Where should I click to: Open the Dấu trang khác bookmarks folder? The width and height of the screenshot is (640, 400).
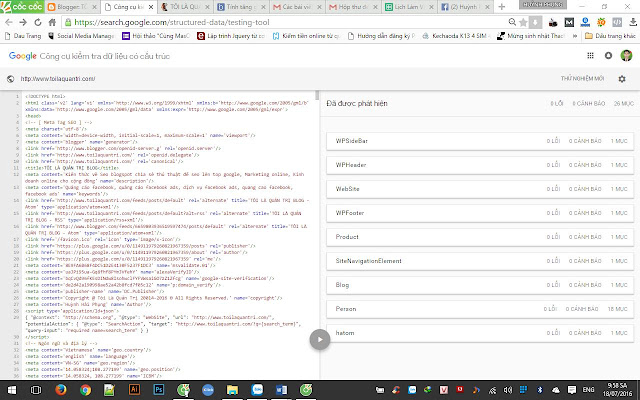[x=610, y=36]
